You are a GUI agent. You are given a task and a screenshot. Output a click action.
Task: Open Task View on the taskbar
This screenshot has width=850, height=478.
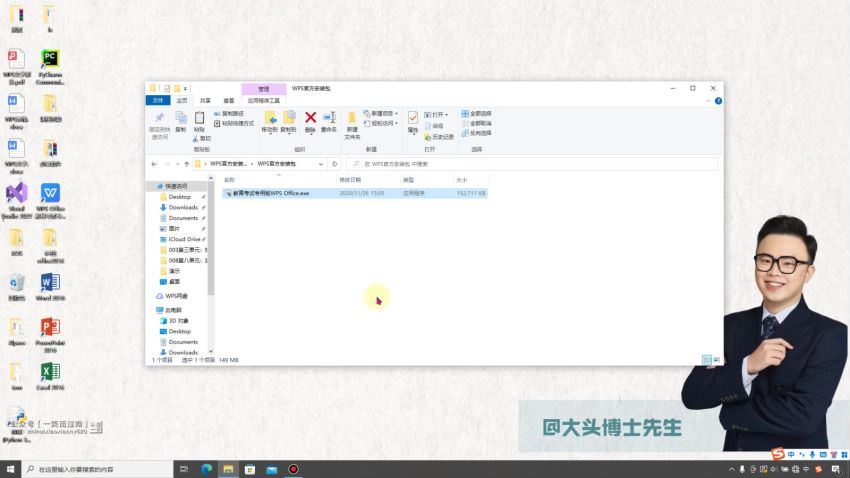[184, 469]
